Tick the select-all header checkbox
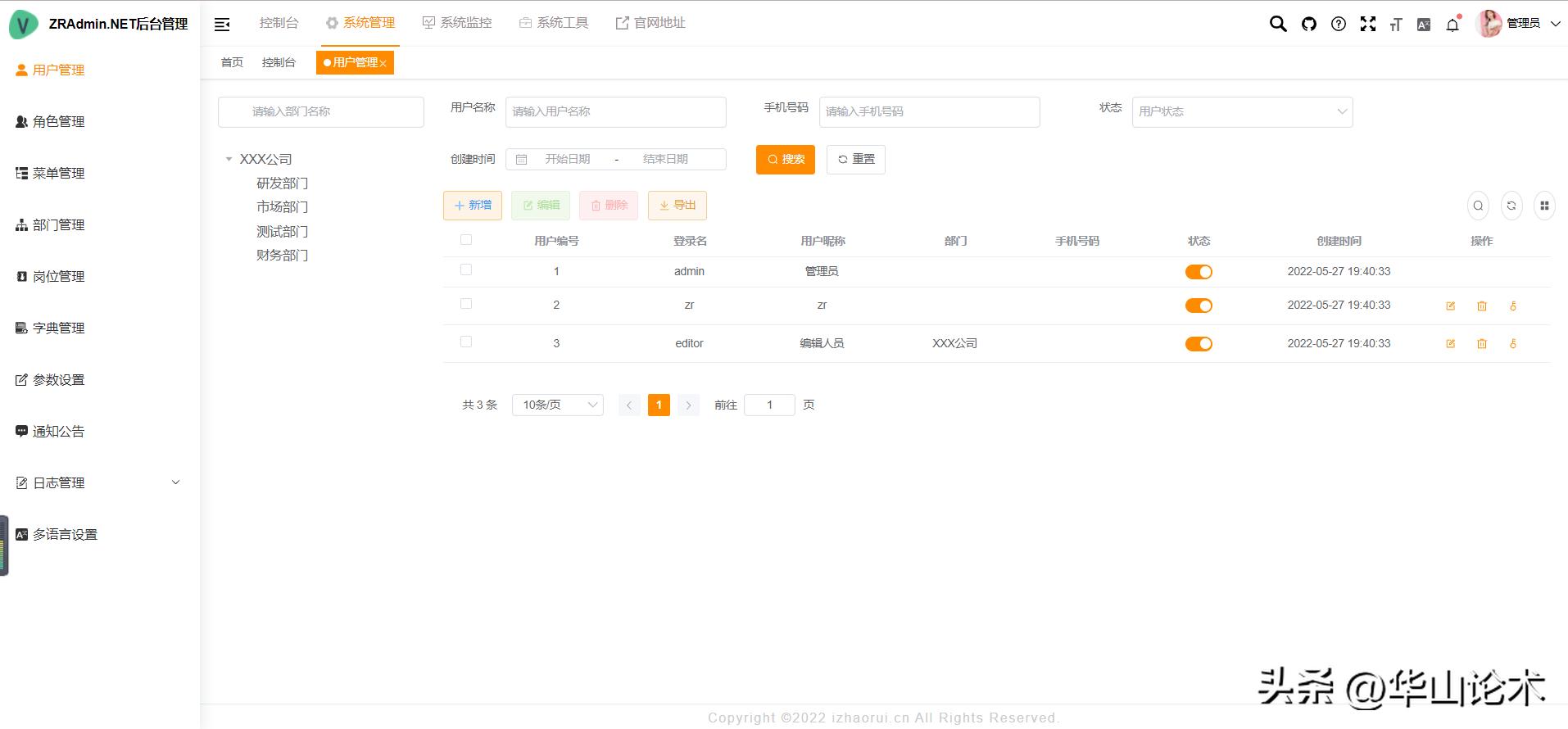This screenshot has height=729, width=1568. (466, 240)
